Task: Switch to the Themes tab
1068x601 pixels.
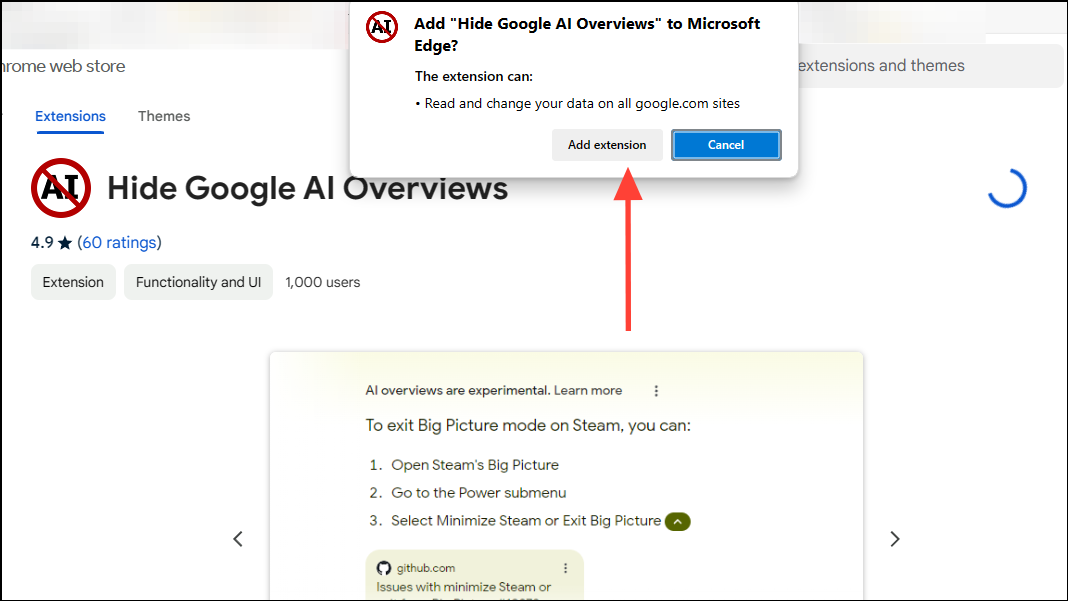Action: [164, 116]
